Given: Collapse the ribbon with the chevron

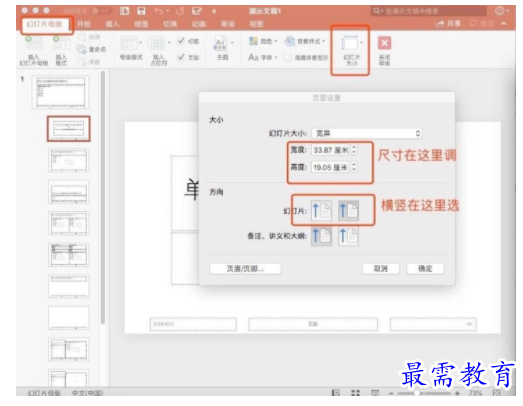Looking at the screenshot, I should [503, 24].
